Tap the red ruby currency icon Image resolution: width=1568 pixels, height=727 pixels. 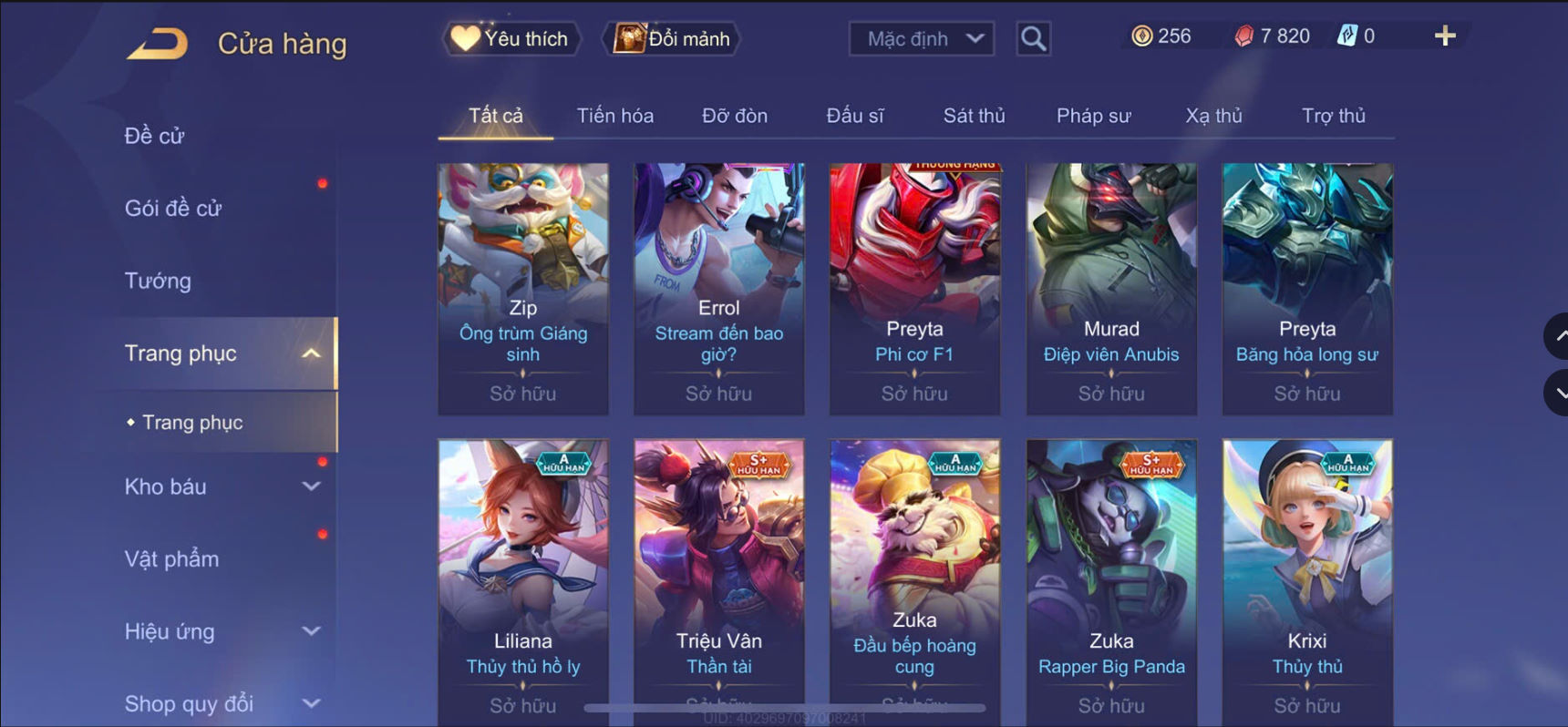tap(1243, 36)
